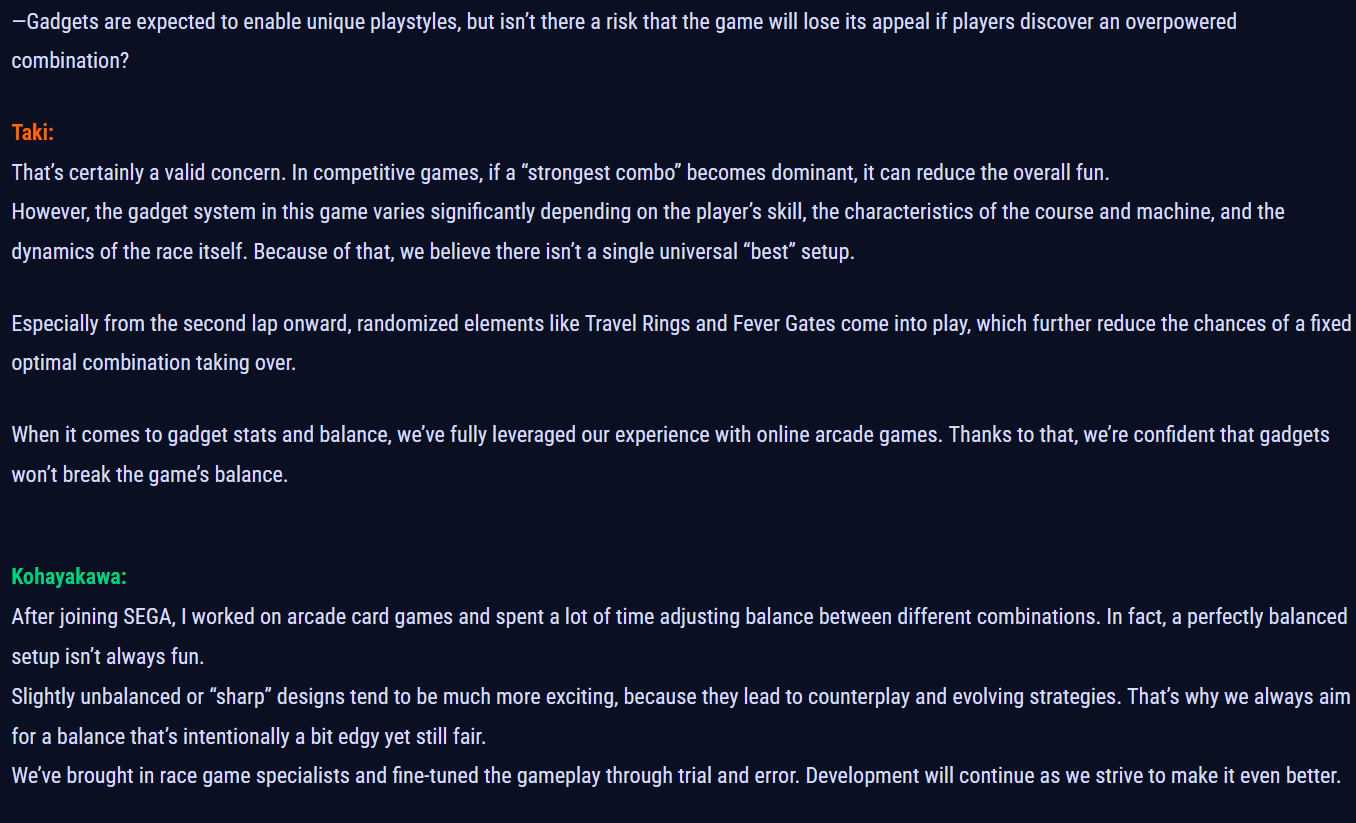This screenshot has height=823, width=1356.
Task: Click the orange "Taki:" speaker name
Action: click(32, 132)
